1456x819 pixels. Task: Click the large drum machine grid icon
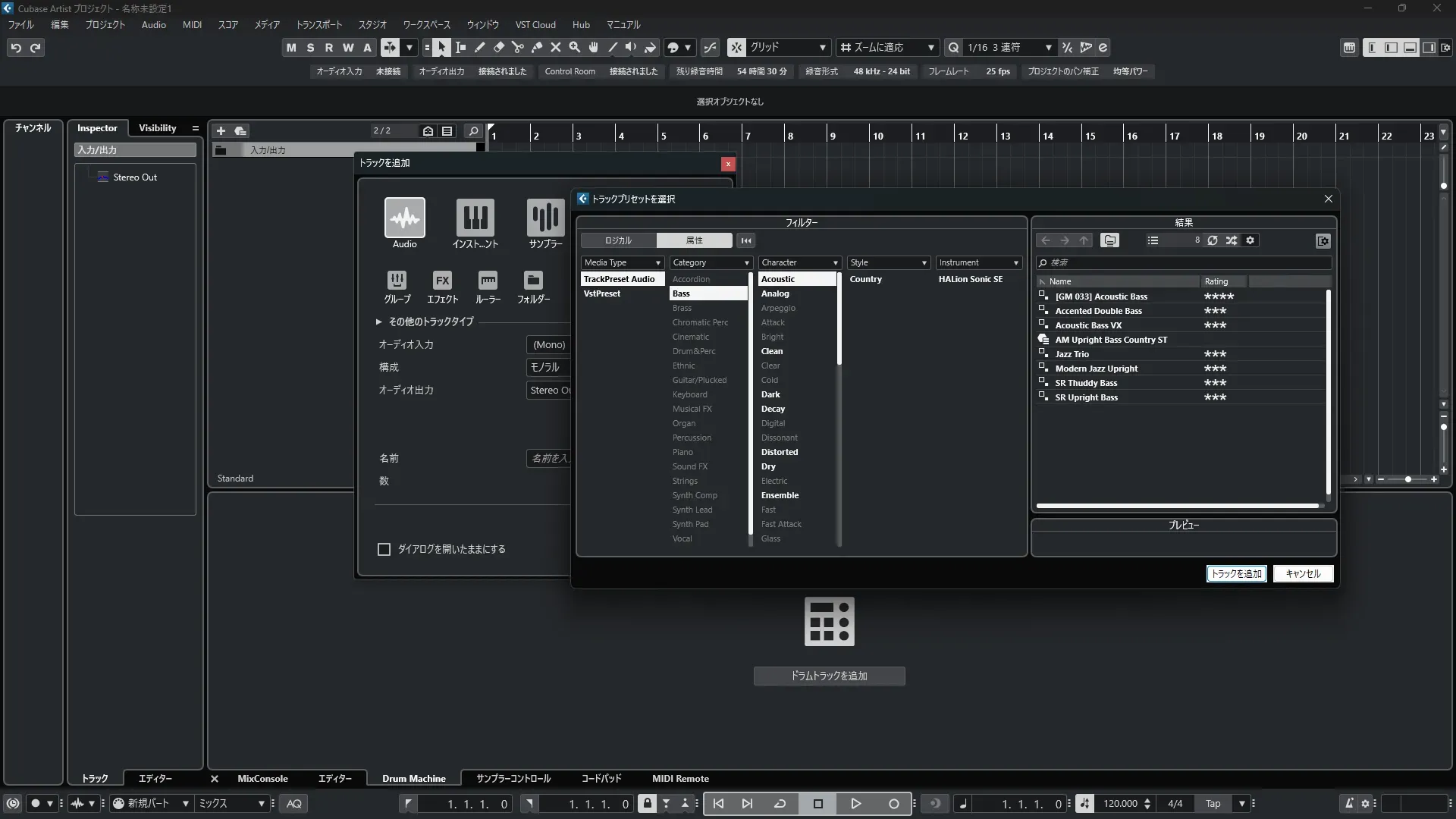(x=829, y=622)
